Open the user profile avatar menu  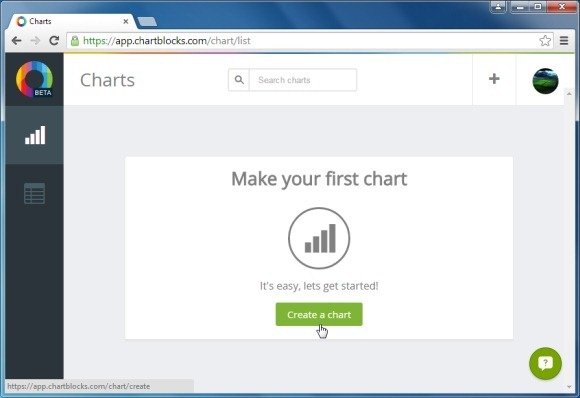pos(545,81)
